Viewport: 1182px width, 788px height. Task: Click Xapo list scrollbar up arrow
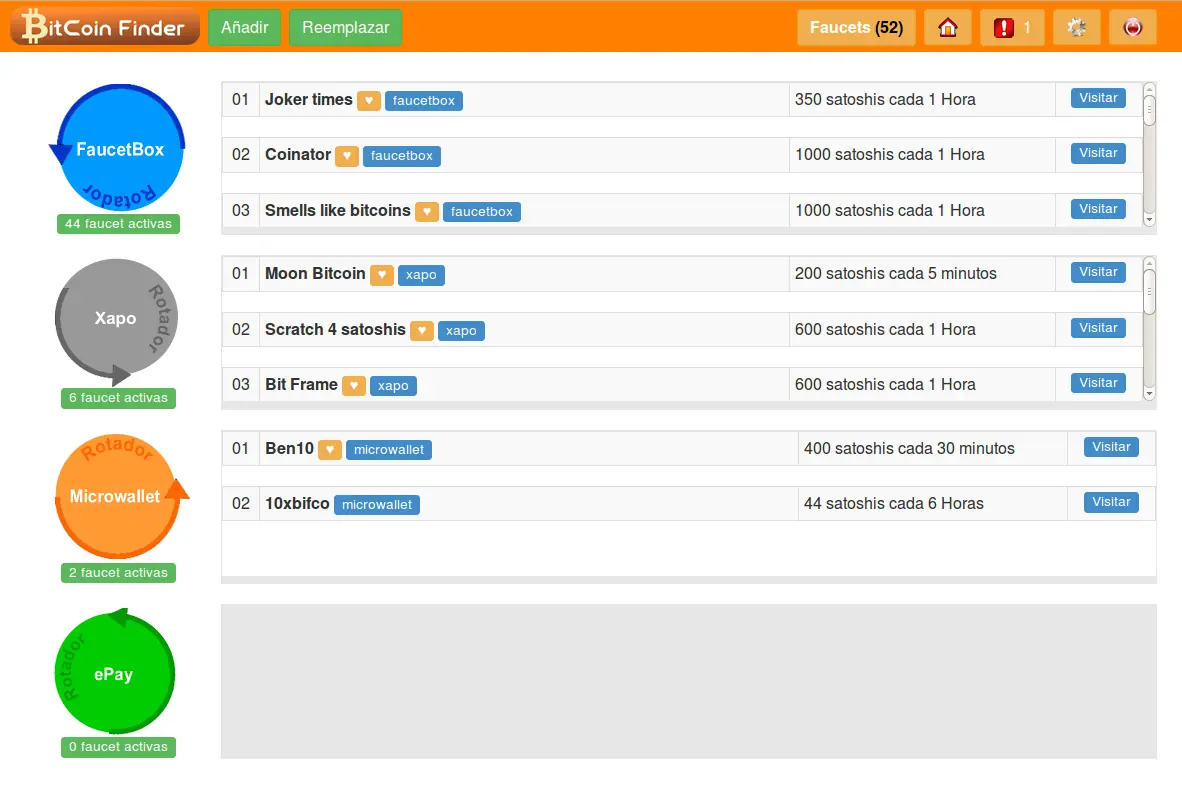point(1149,263)
